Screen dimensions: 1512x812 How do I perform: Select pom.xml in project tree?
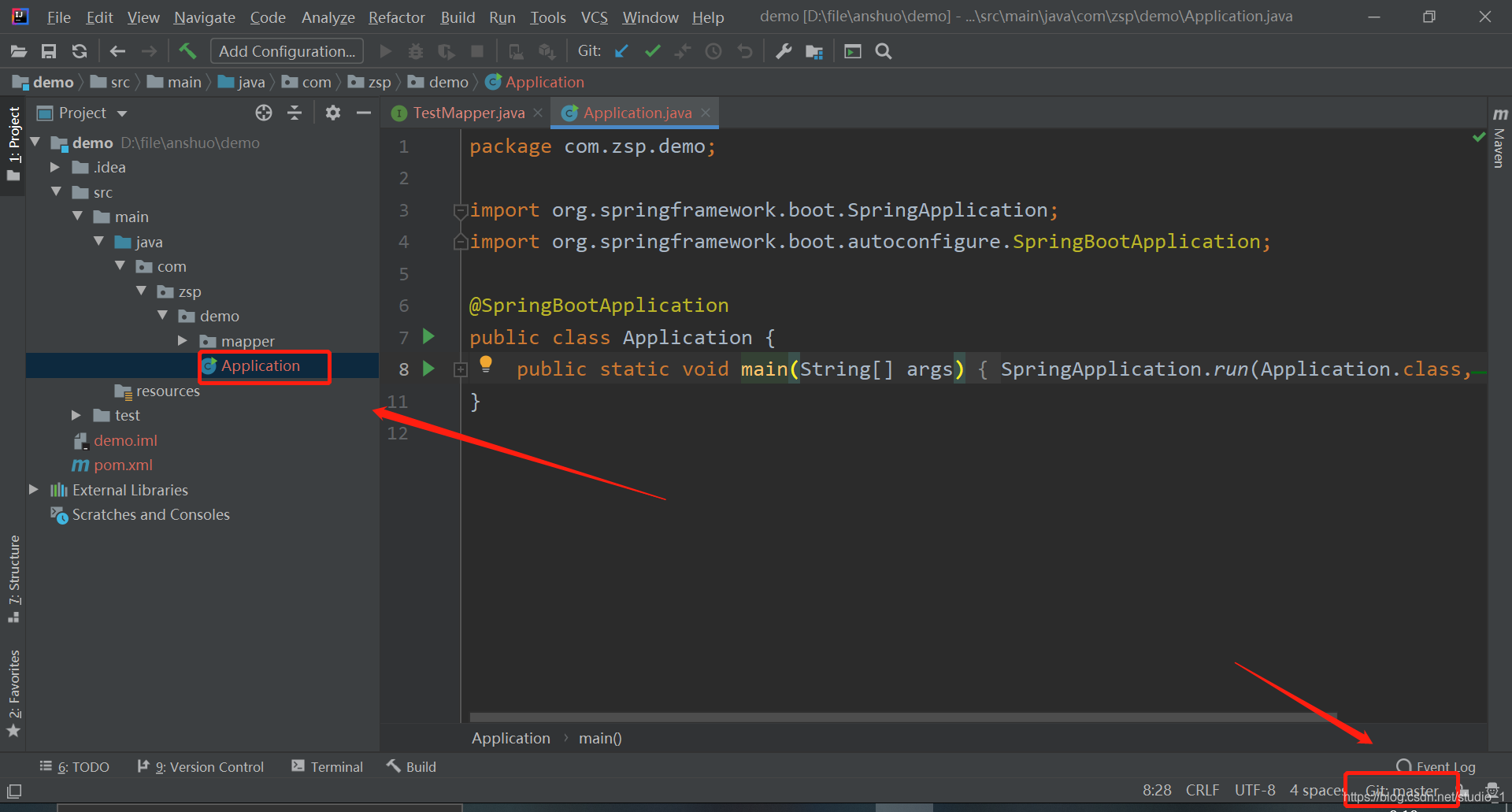click(123, 465)
